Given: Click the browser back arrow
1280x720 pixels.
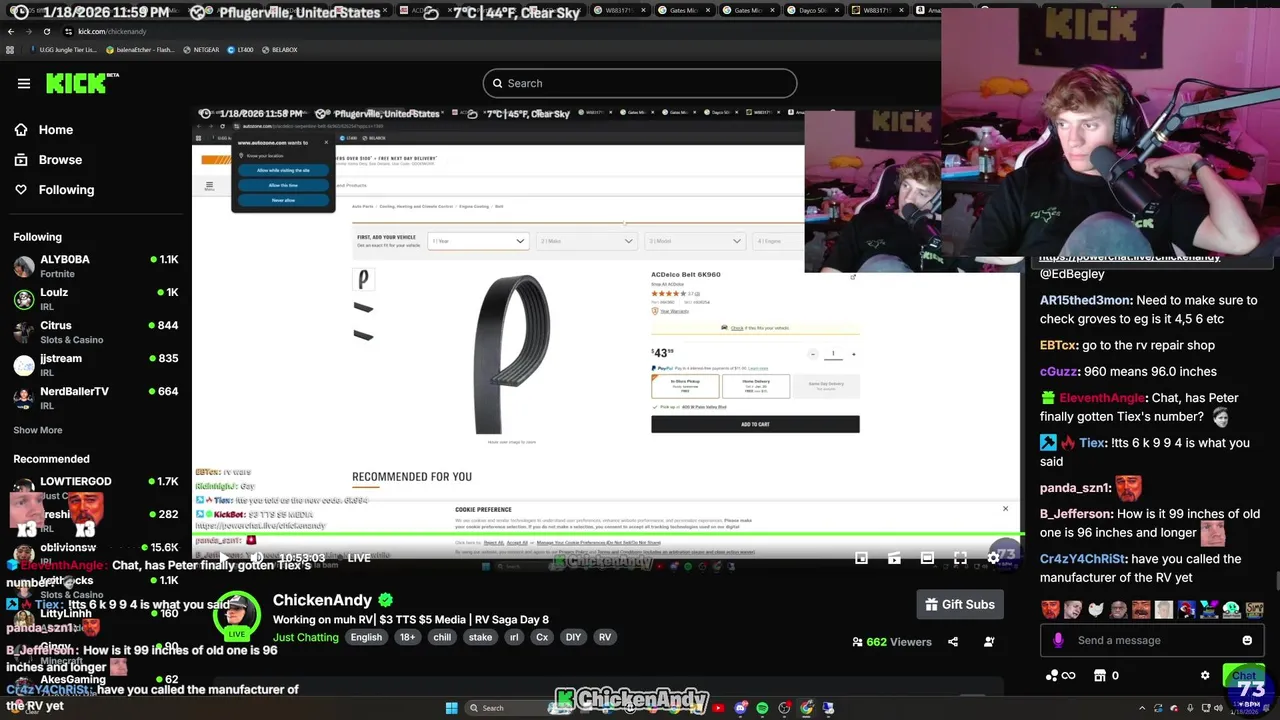Looking at the screenshot, I should 11,31.
